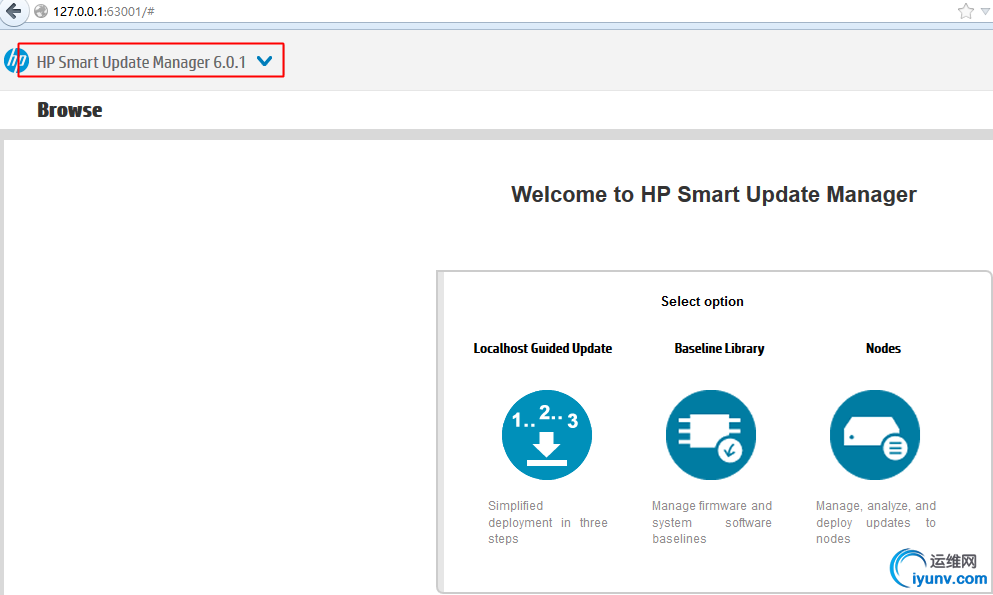993x595 pixels.
Task: Click the HP logo icon
Action: click(x=16, y=61)
